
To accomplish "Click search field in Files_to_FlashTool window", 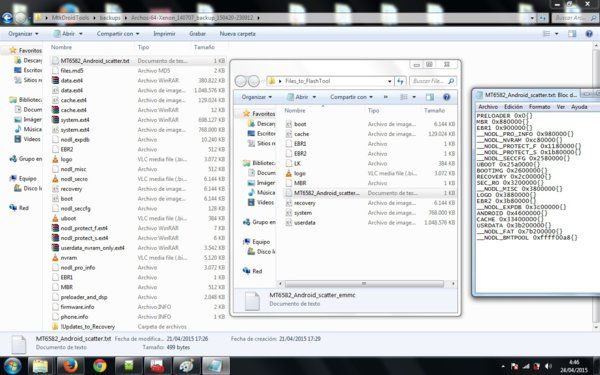I will click(432, 81).
